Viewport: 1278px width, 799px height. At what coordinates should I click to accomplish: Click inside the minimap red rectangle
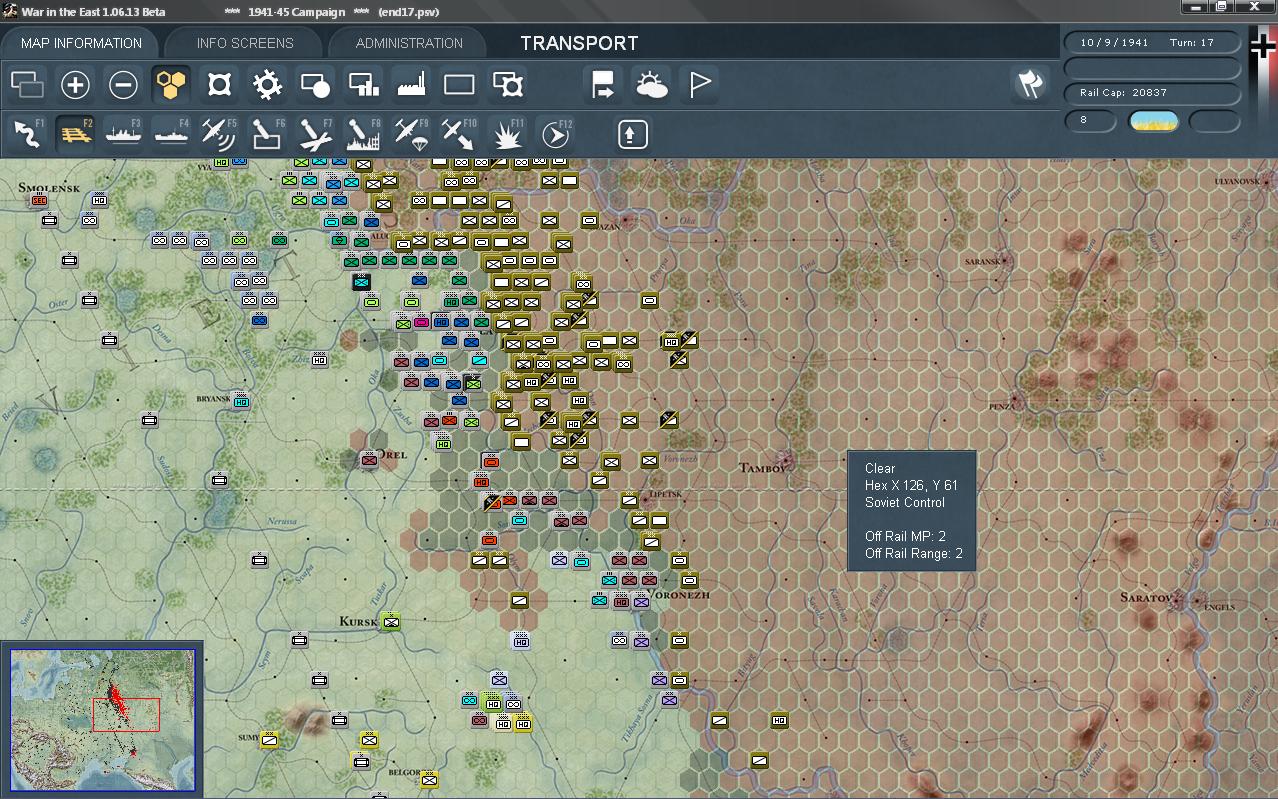coord(126,715)
